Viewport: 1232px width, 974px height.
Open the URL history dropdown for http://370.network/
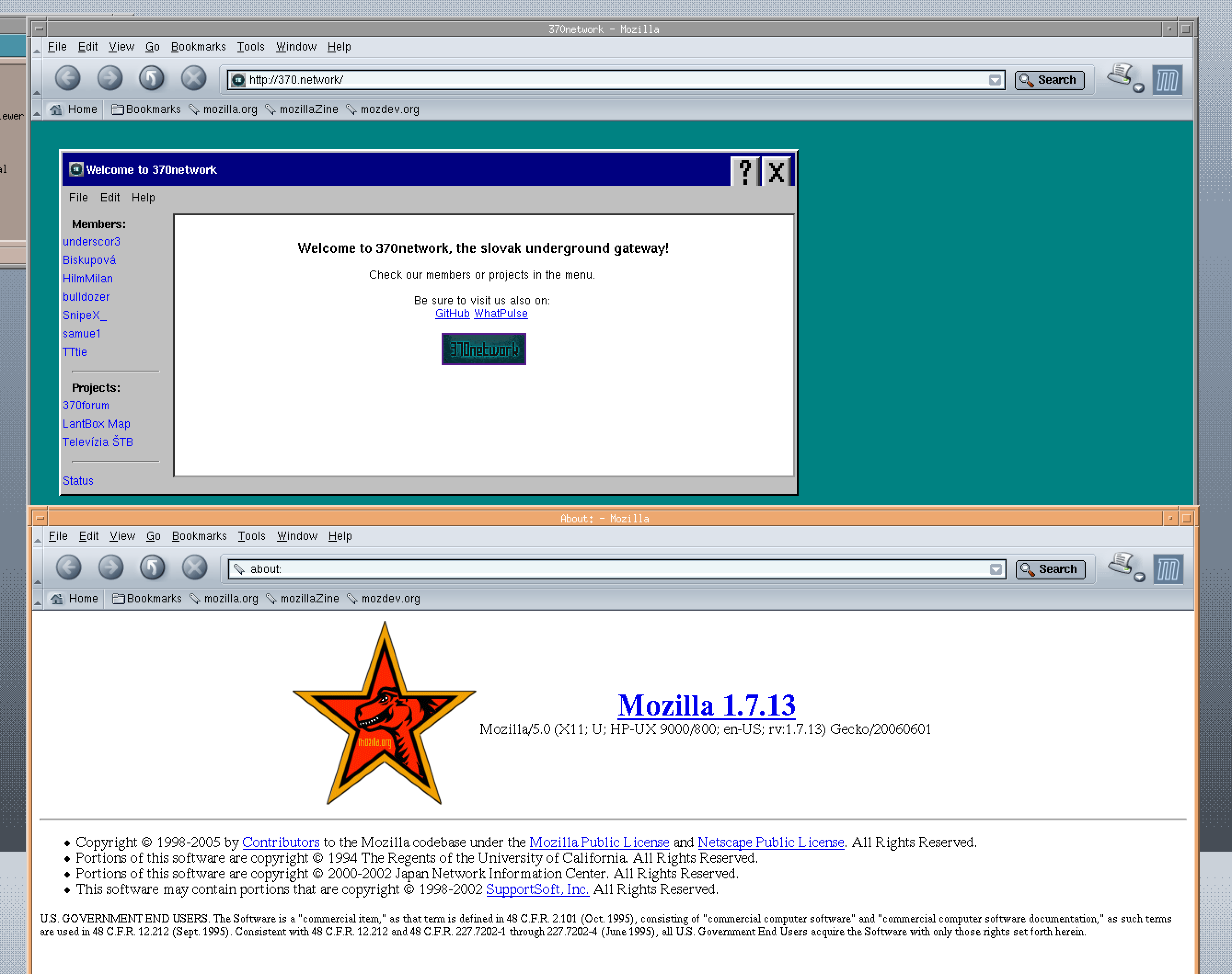pos(995,80)
